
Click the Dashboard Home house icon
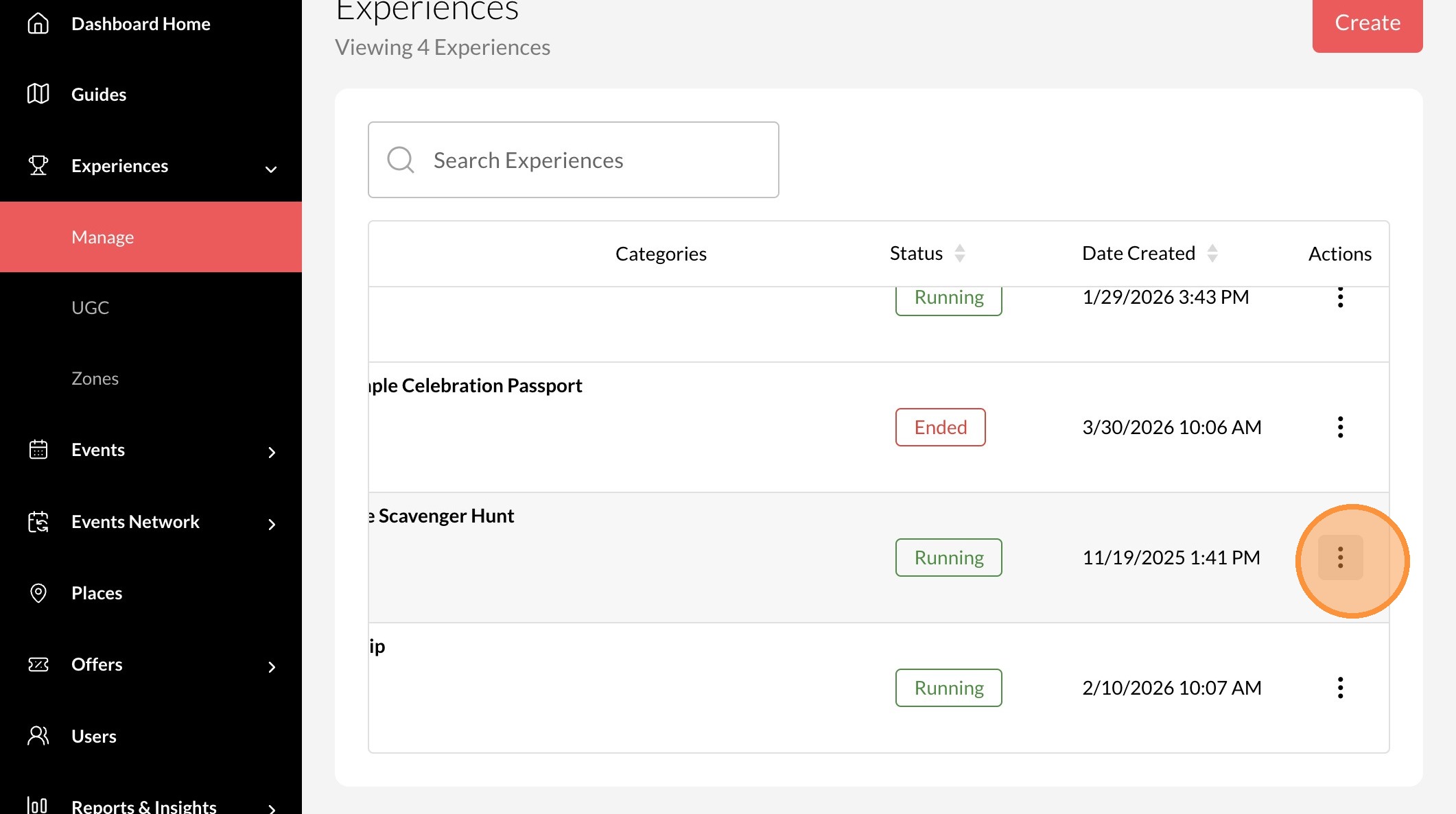point(38,23)
